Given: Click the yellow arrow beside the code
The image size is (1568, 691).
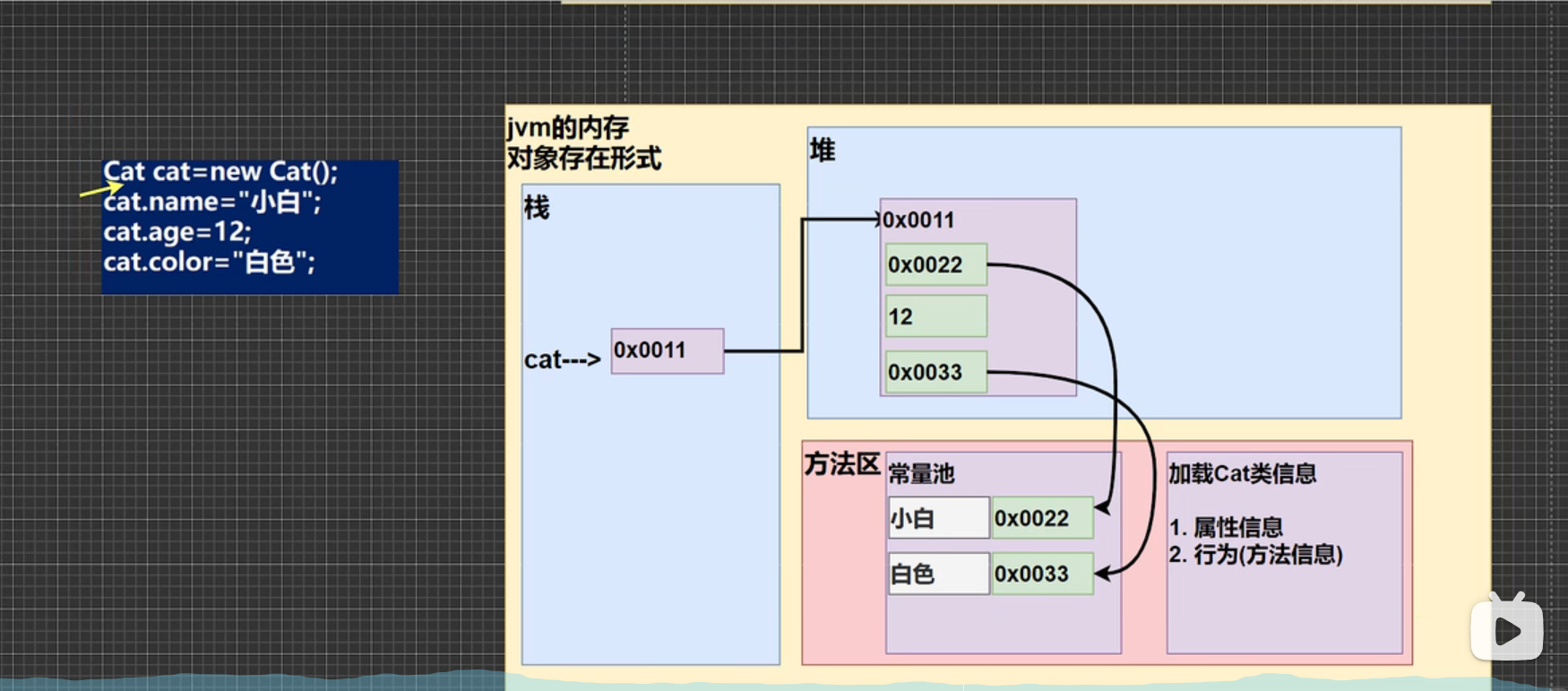Looking at the screenshot, I should click(100, 189).
